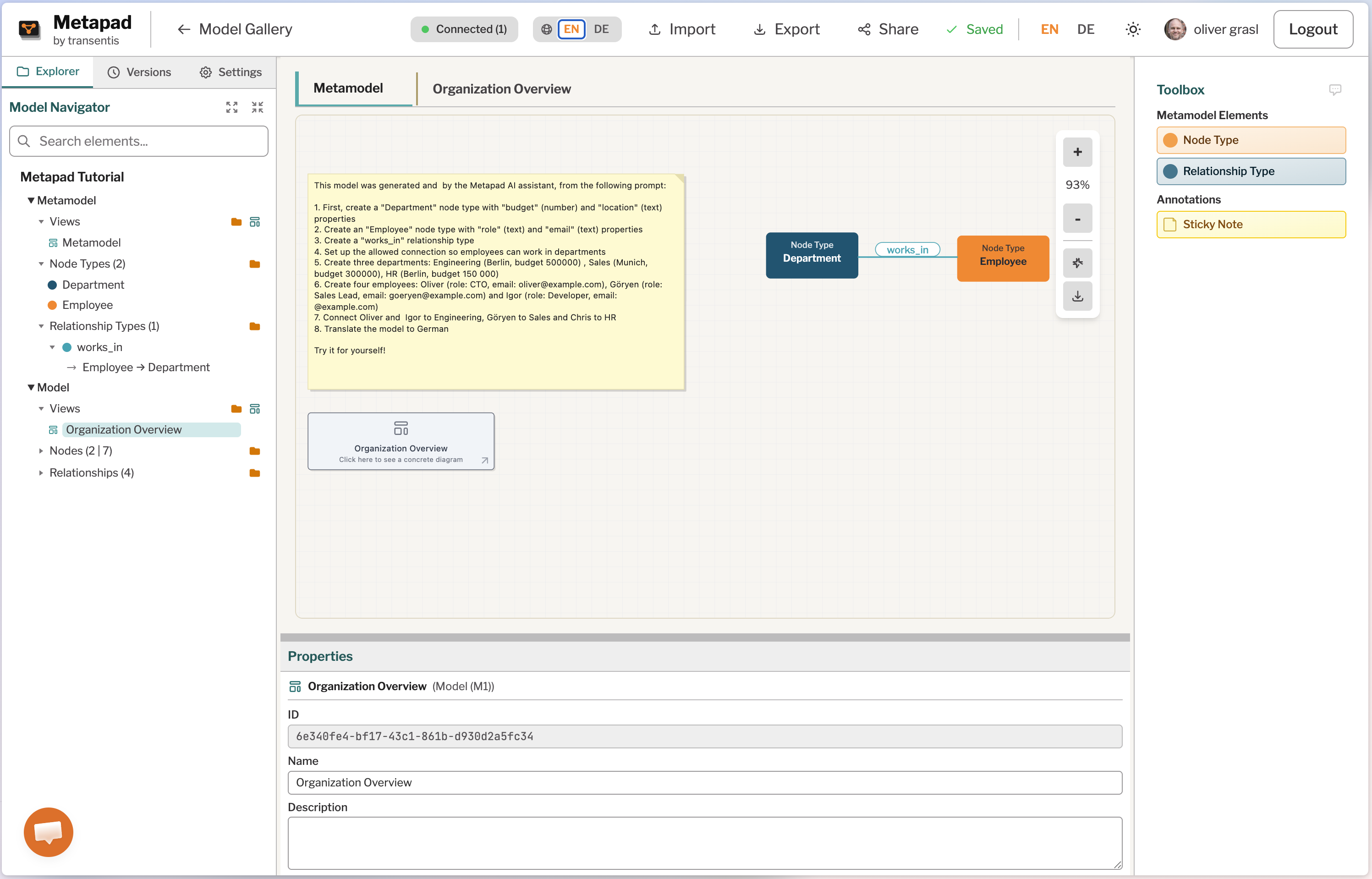The image size is (1372, 879).
Task: Download the diagram as an image
Action: coord(1077,296)
